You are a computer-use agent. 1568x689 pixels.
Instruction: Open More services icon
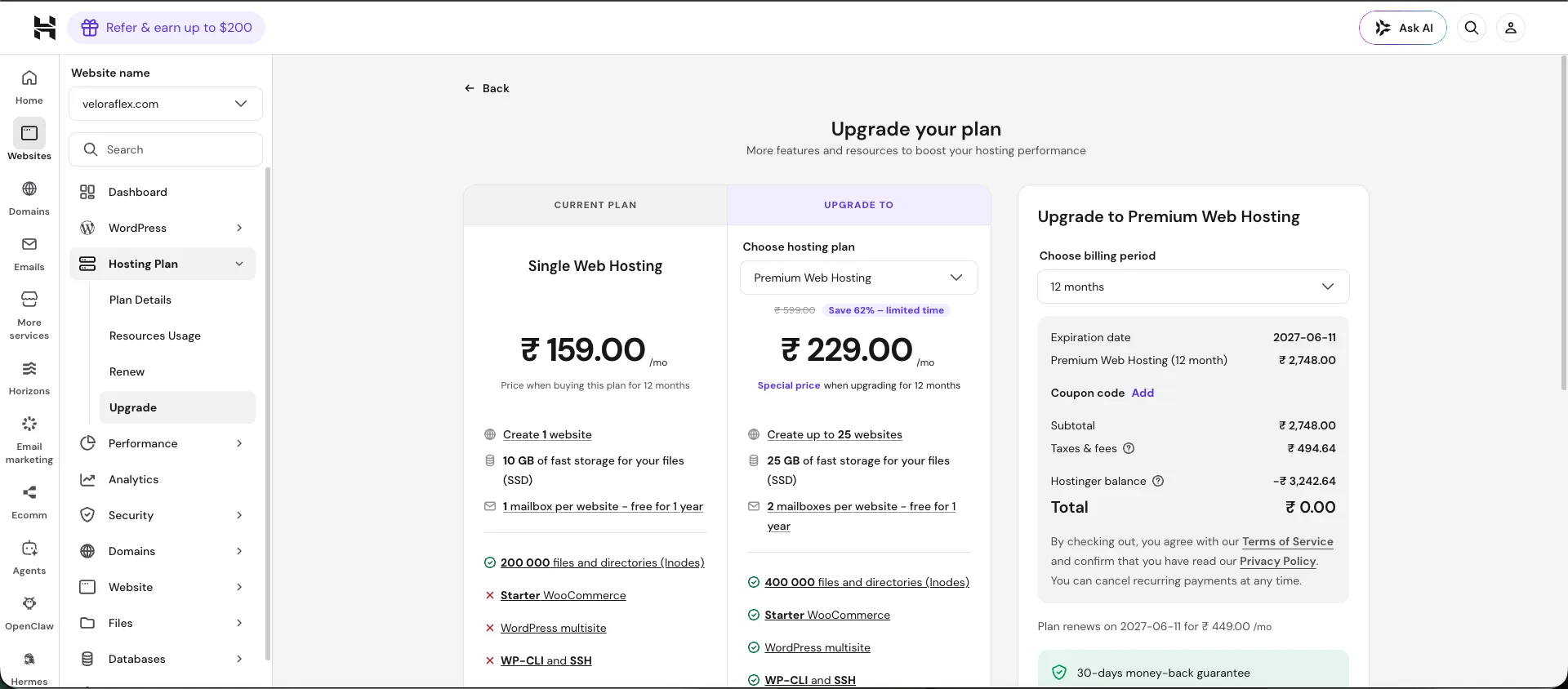pos(29,299)
